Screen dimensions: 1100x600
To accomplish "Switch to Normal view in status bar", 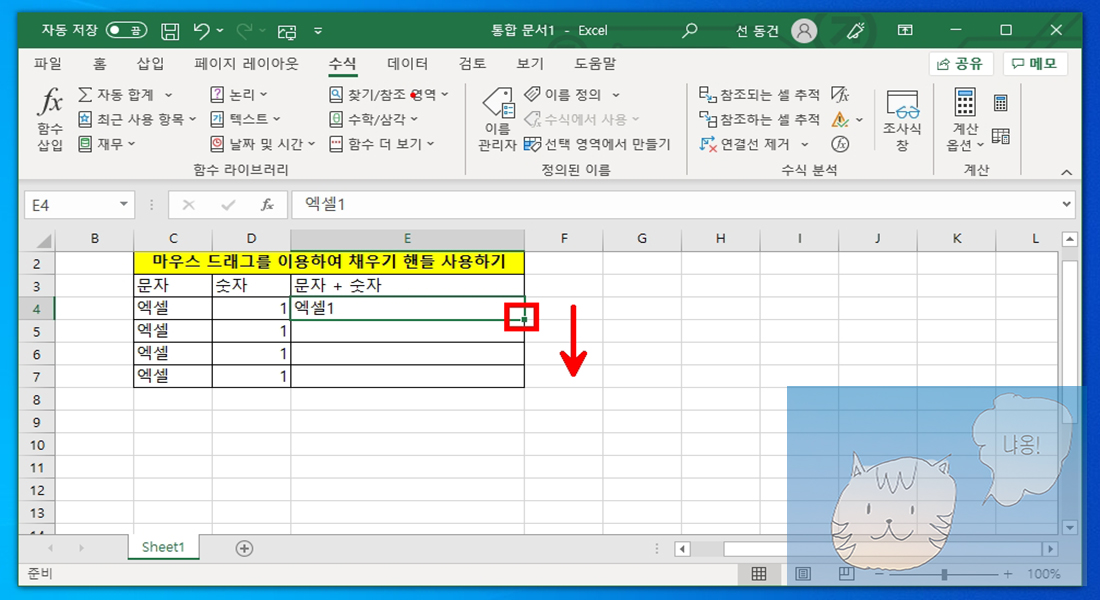I will tap(758, 574).
